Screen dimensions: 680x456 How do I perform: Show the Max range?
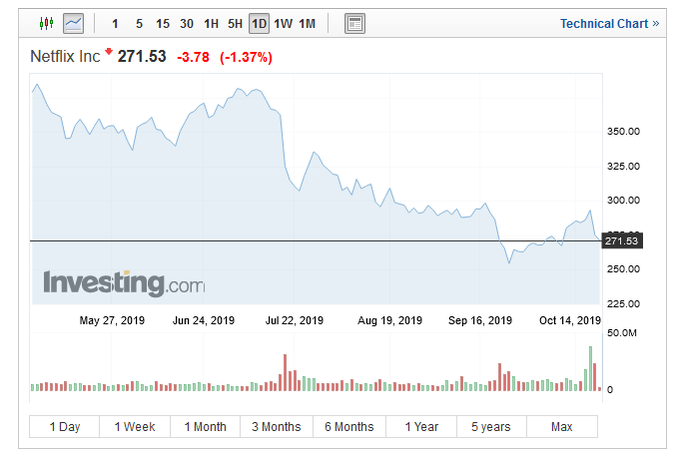click(562, 426)
